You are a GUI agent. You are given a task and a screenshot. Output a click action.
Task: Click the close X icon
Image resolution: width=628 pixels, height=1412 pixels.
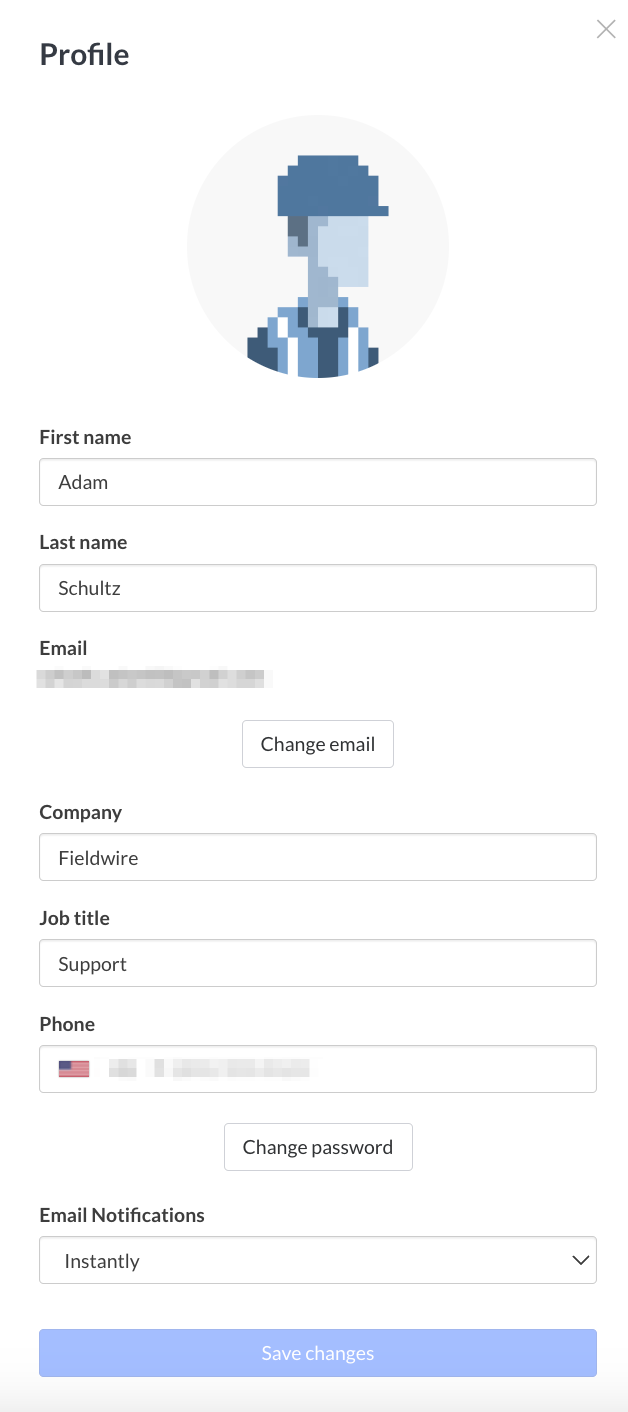(606, 29)
